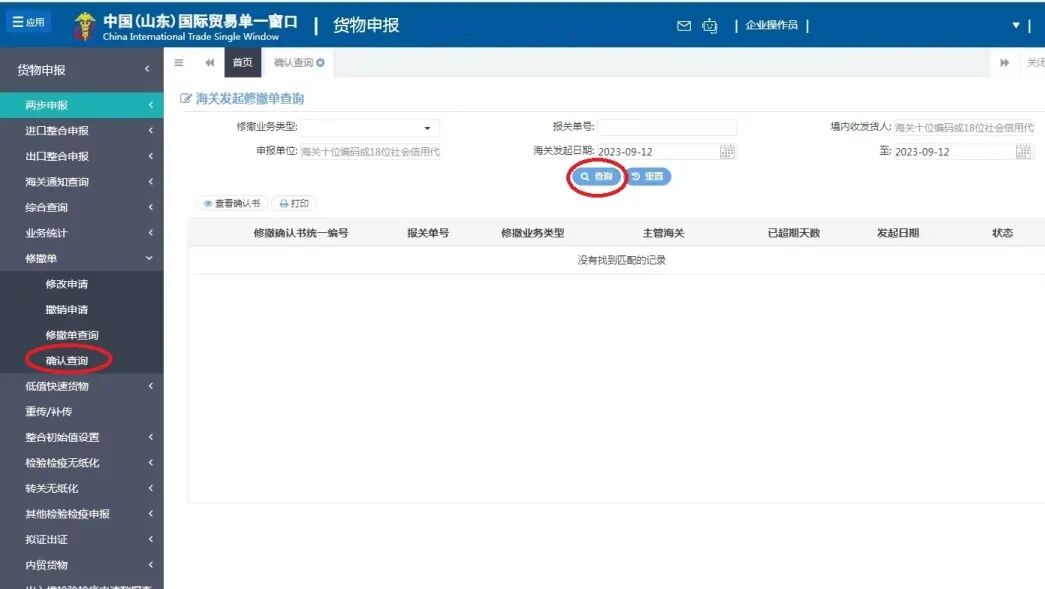Image resolution: width=1045 pixels, height=589 pixels.
Task: Toggle the hamburger tab menu icon
Action: coord(179,63)
